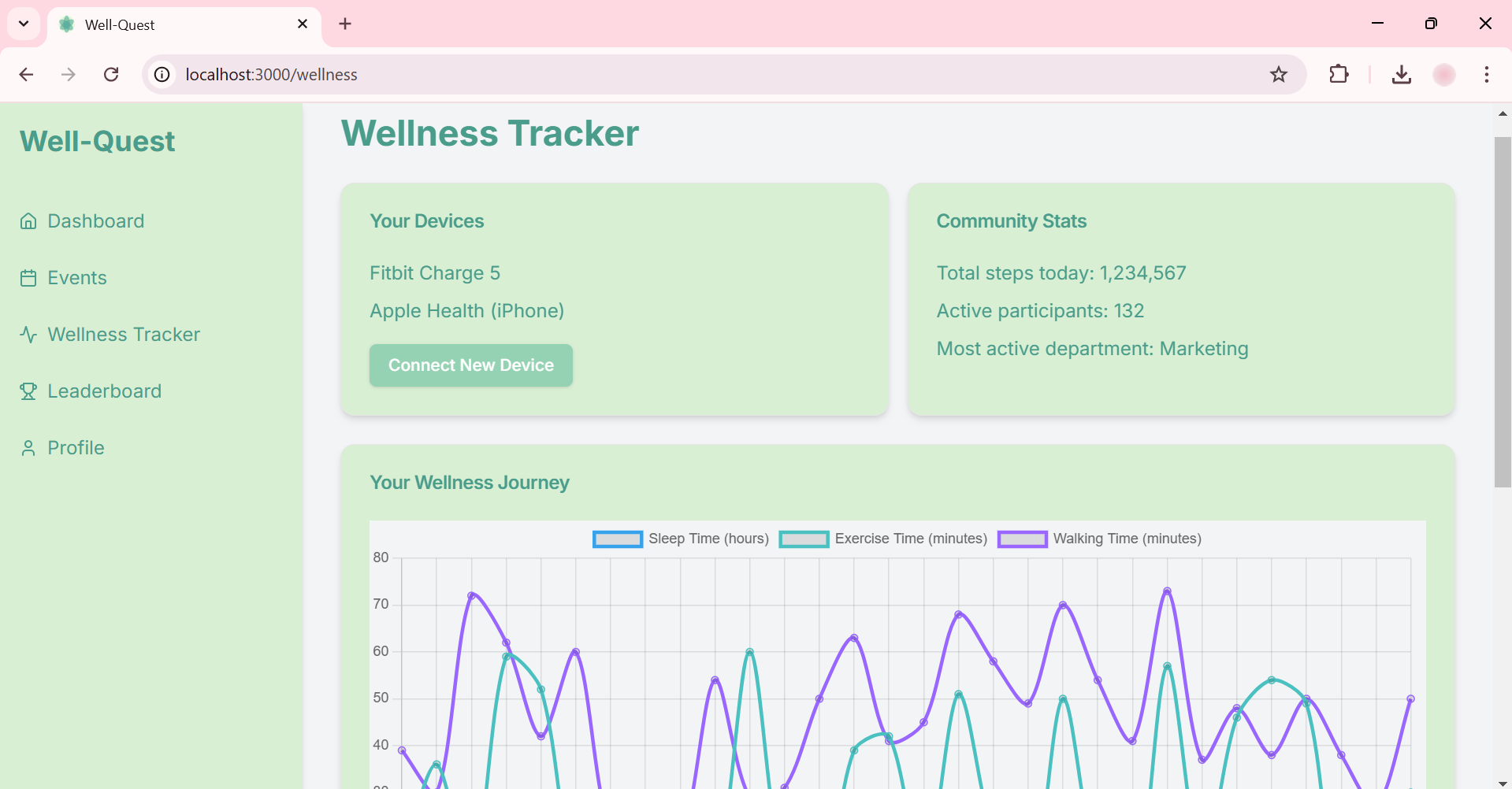Viewport: 1512px width, 789px height.
Task: Click the scrollbar down arrow
Action: pos(1503,783)
